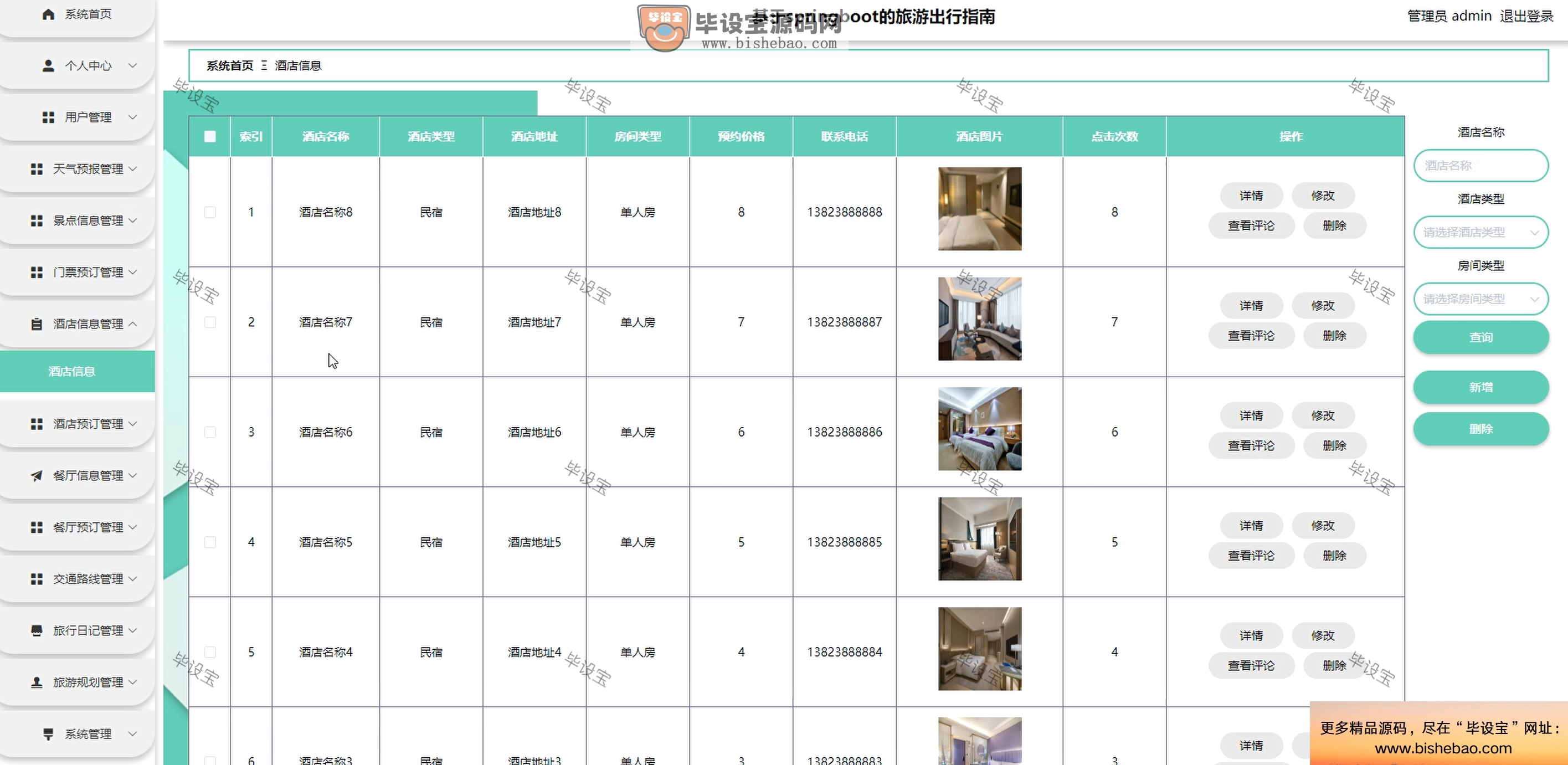The height and width of the screenshot is (765, 1568).
Task: Click the green 删除 batch delete button
Action: coord(1481,429)
